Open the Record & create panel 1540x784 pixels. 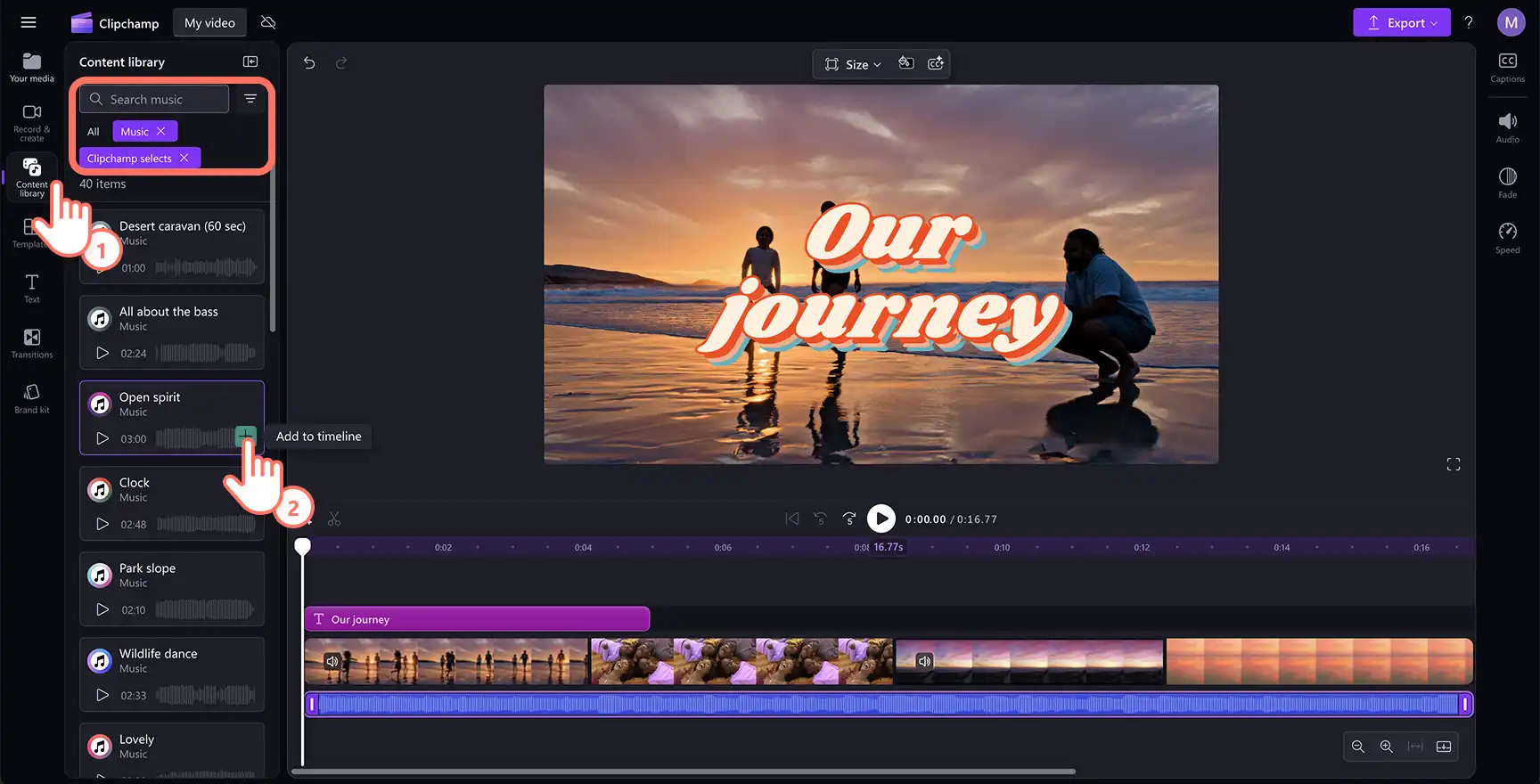(31, 122)
